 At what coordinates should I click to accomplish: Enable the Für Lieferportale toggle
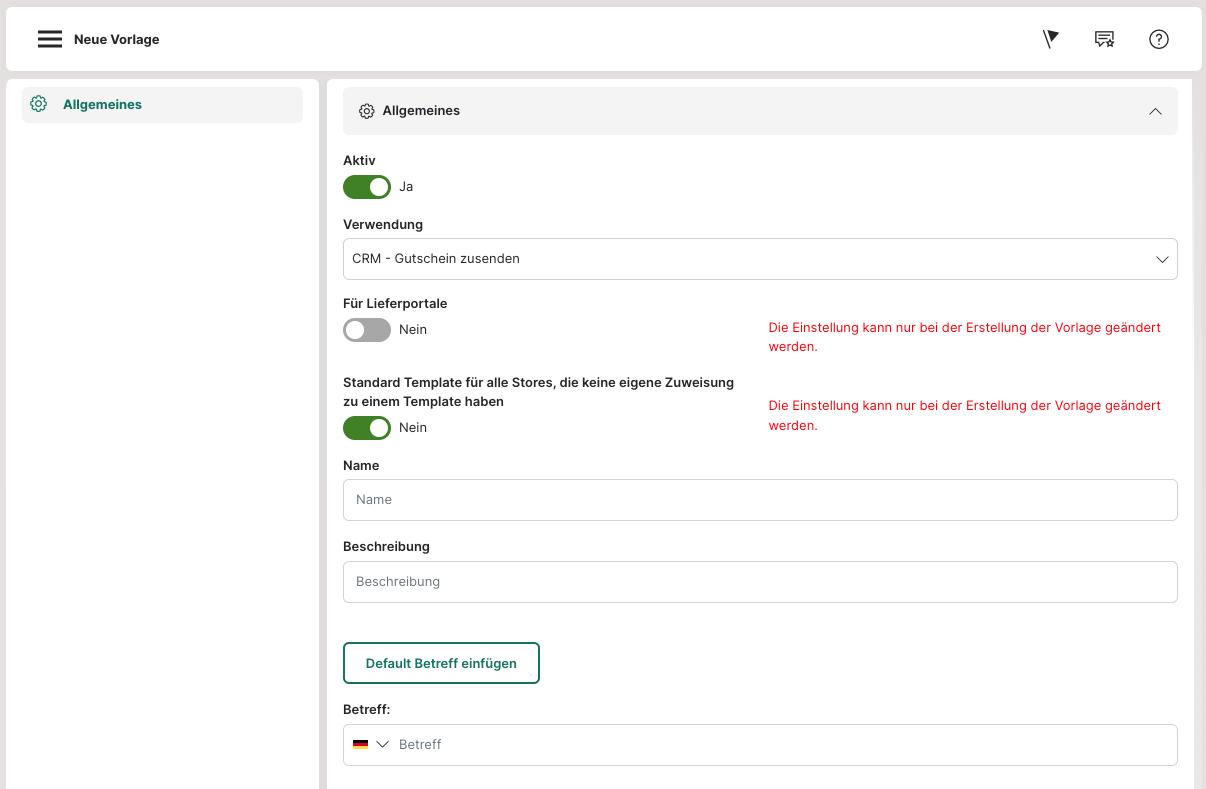tap(367, 330)
